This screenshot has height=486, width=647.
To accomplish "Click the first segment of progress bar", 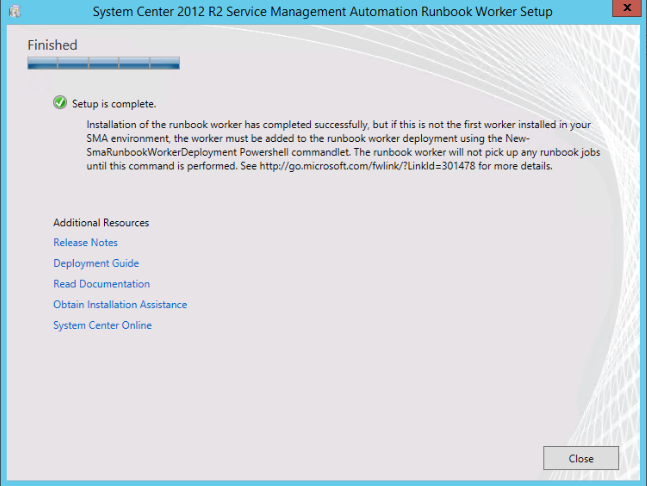I will pyautogui.click(x=43, y=64).
